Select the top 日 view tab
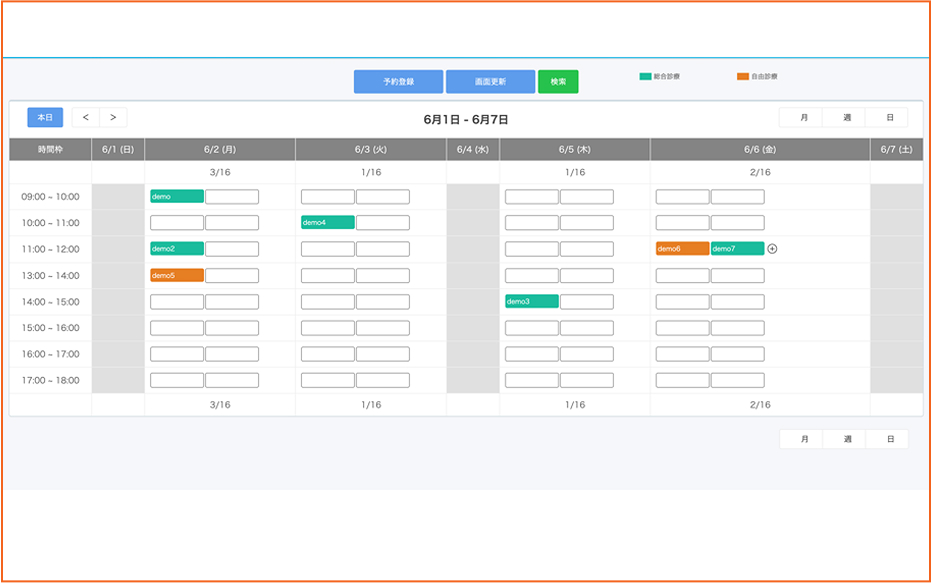The height and width of the screenshot is (583, 931). 889,118
